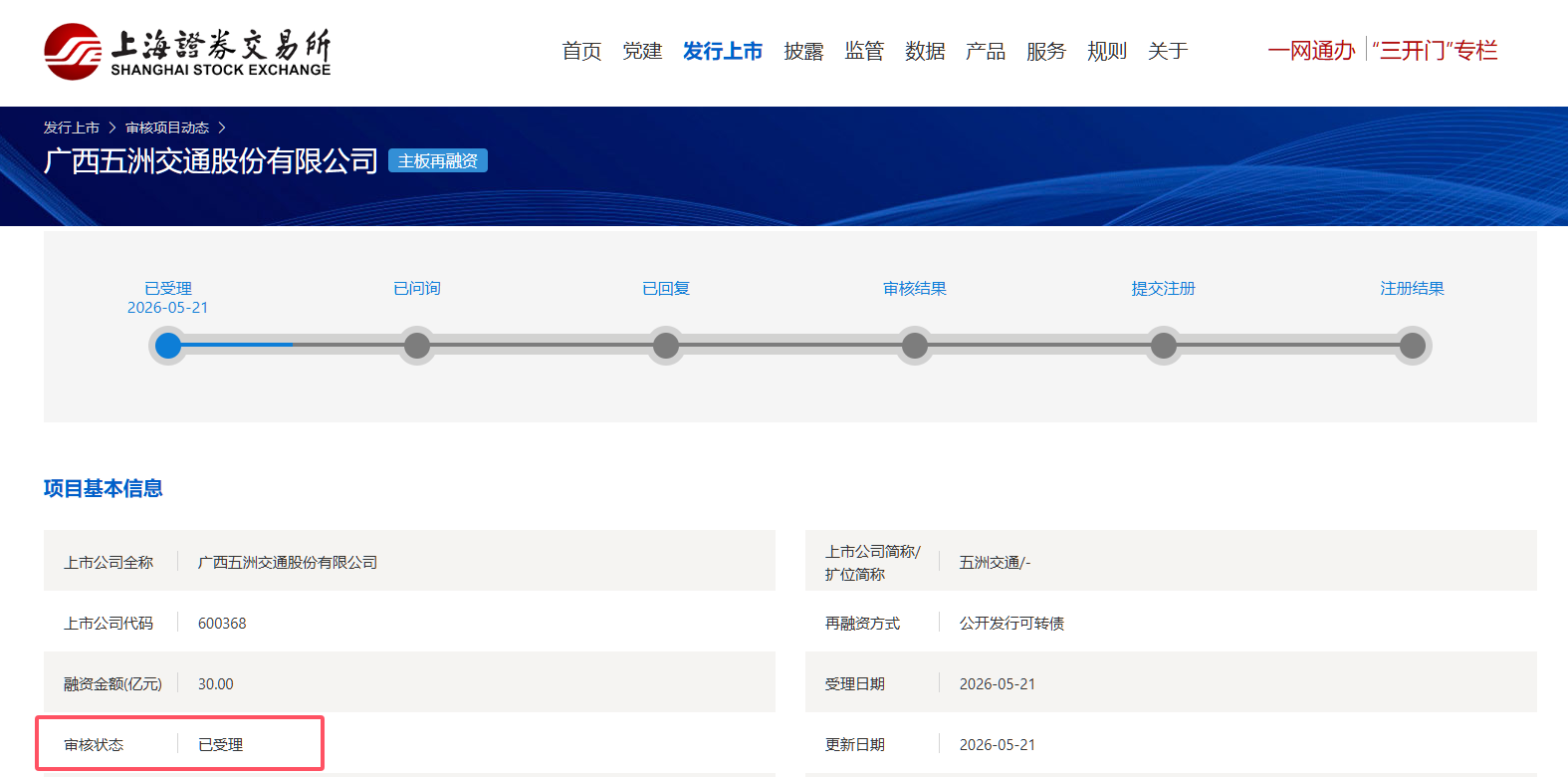Click the 上市公司代码 label
The width and height of the screenshot is (1568, 777).
point(109,624)
